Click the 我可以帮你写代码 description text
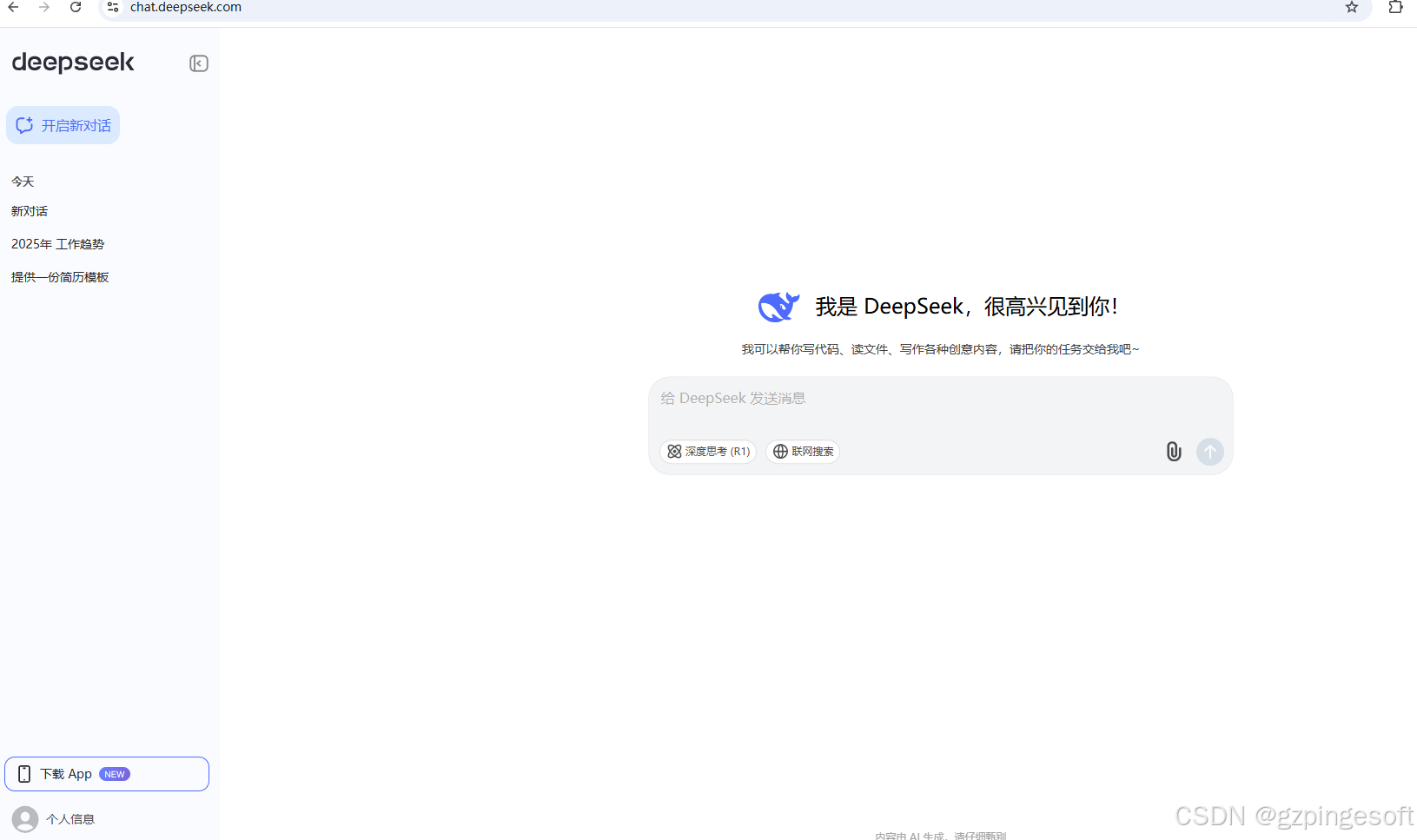1417x840 pixels. click(940, 349)
